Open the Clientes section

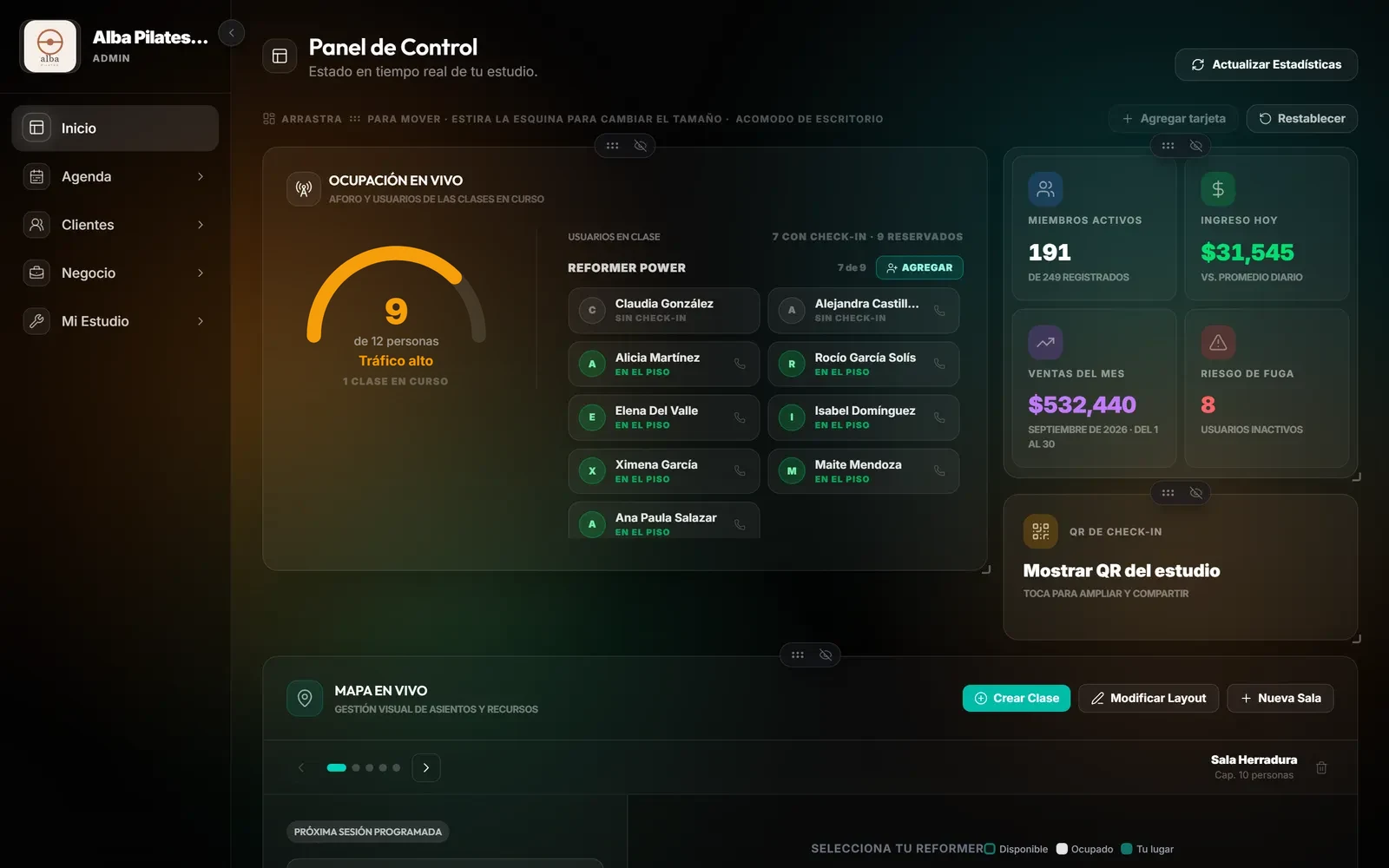pyautogui.click(x=115, y=225)
